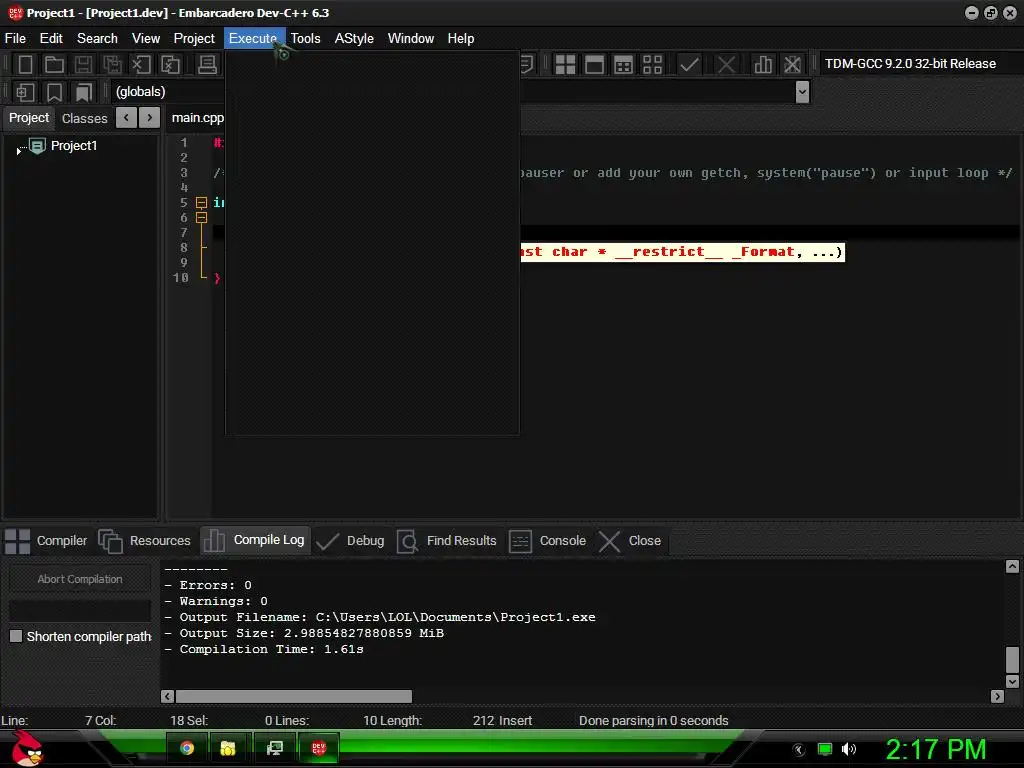Select the main.cpp editor tab

click(x=197, y=118)
